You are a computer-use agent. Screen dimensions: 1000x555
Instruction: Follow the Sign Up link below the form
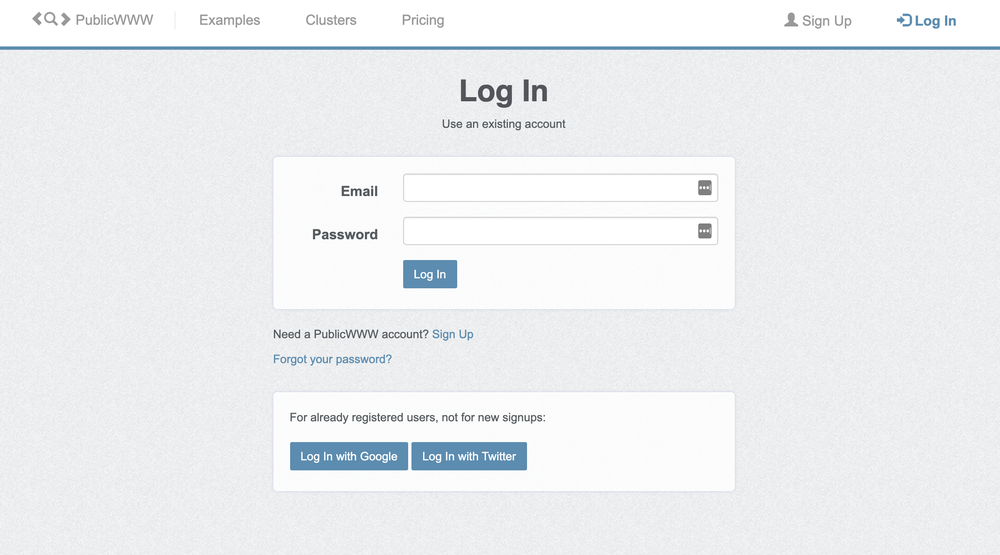click(x=453, y=334)
